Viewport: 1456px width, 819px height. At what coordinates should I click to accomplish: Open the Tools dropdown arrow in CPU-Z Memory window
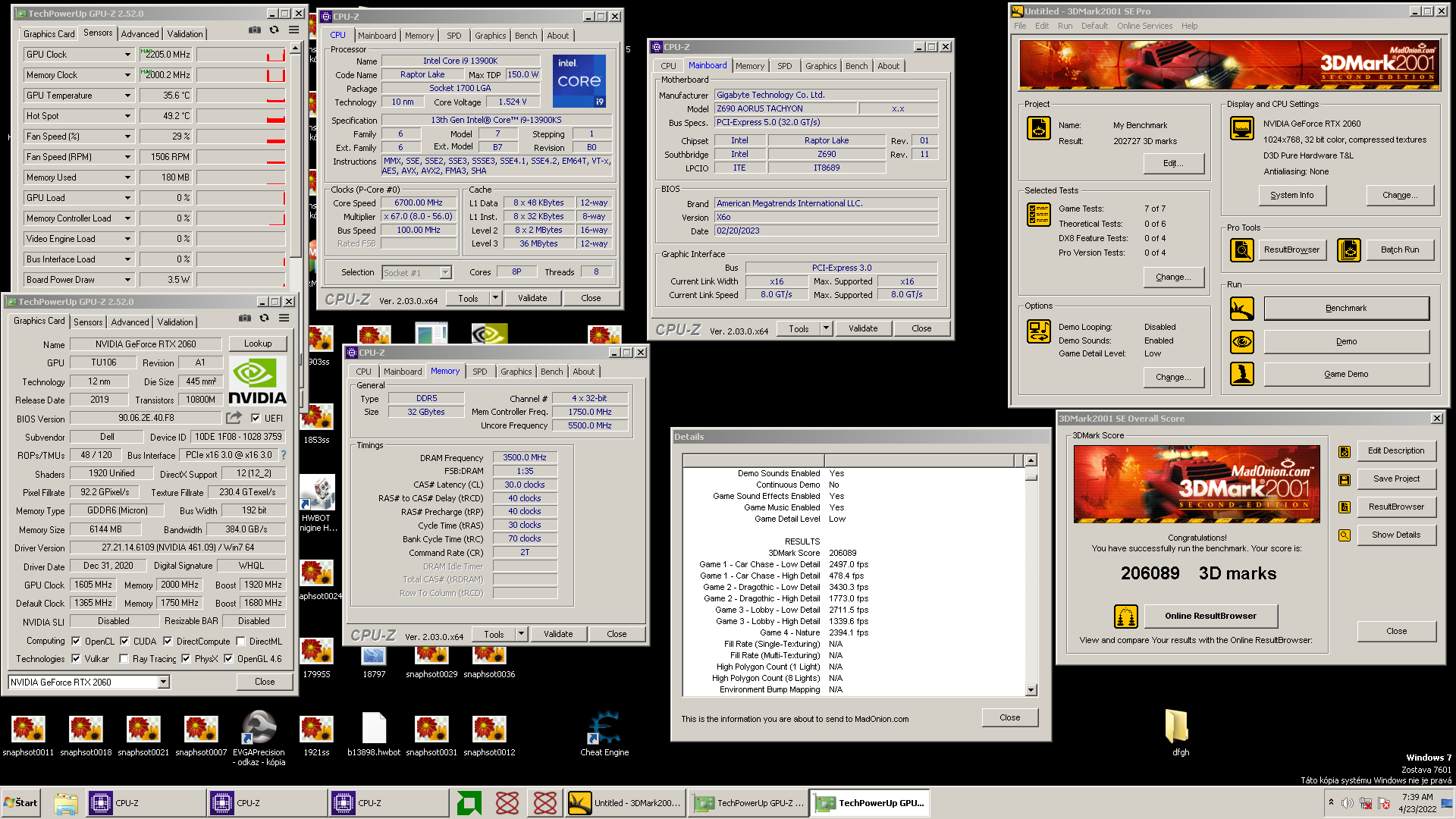coord(522,634)
